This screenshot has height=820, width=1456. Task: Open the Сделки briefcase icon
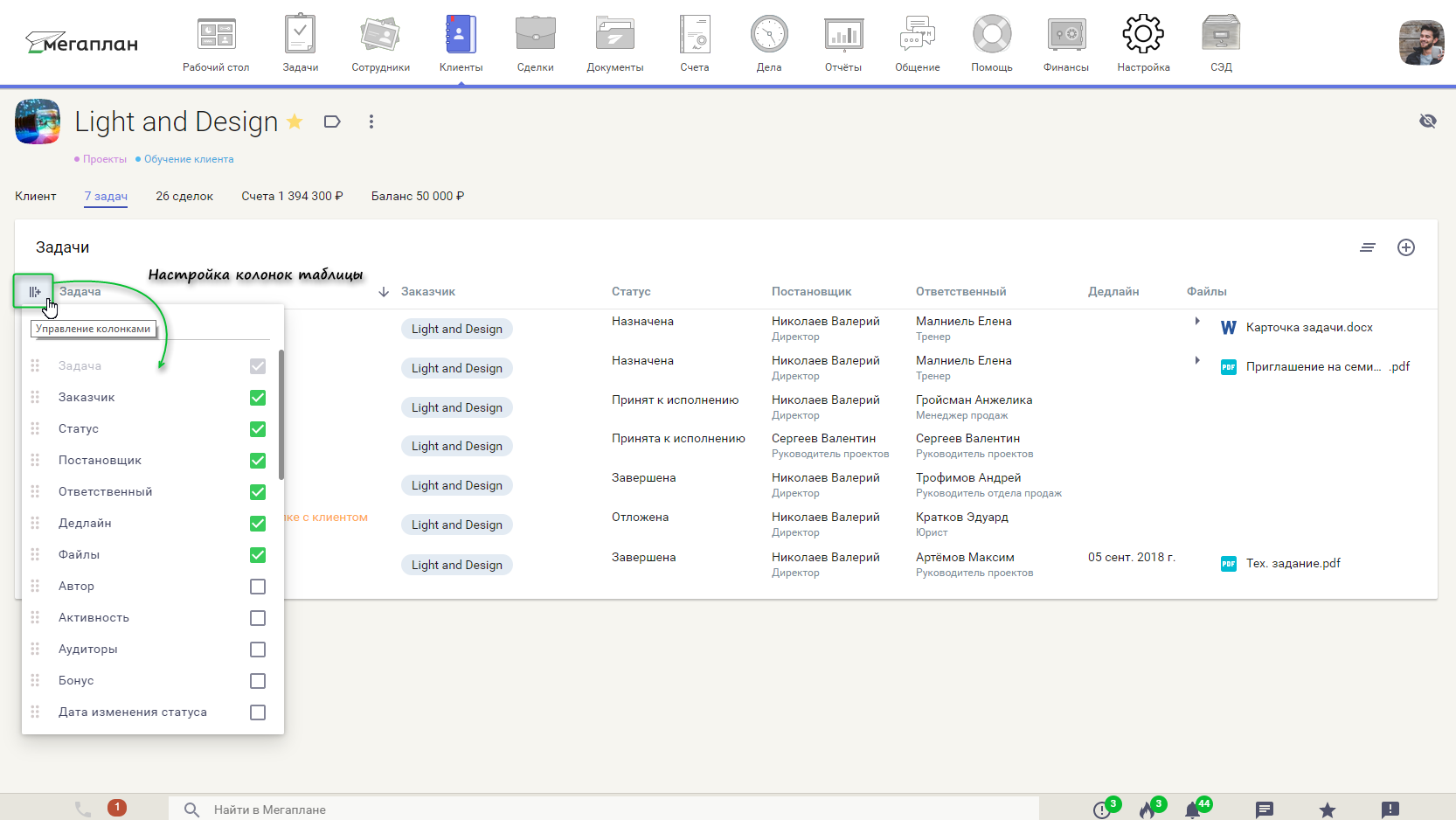(x=535, y=35)
